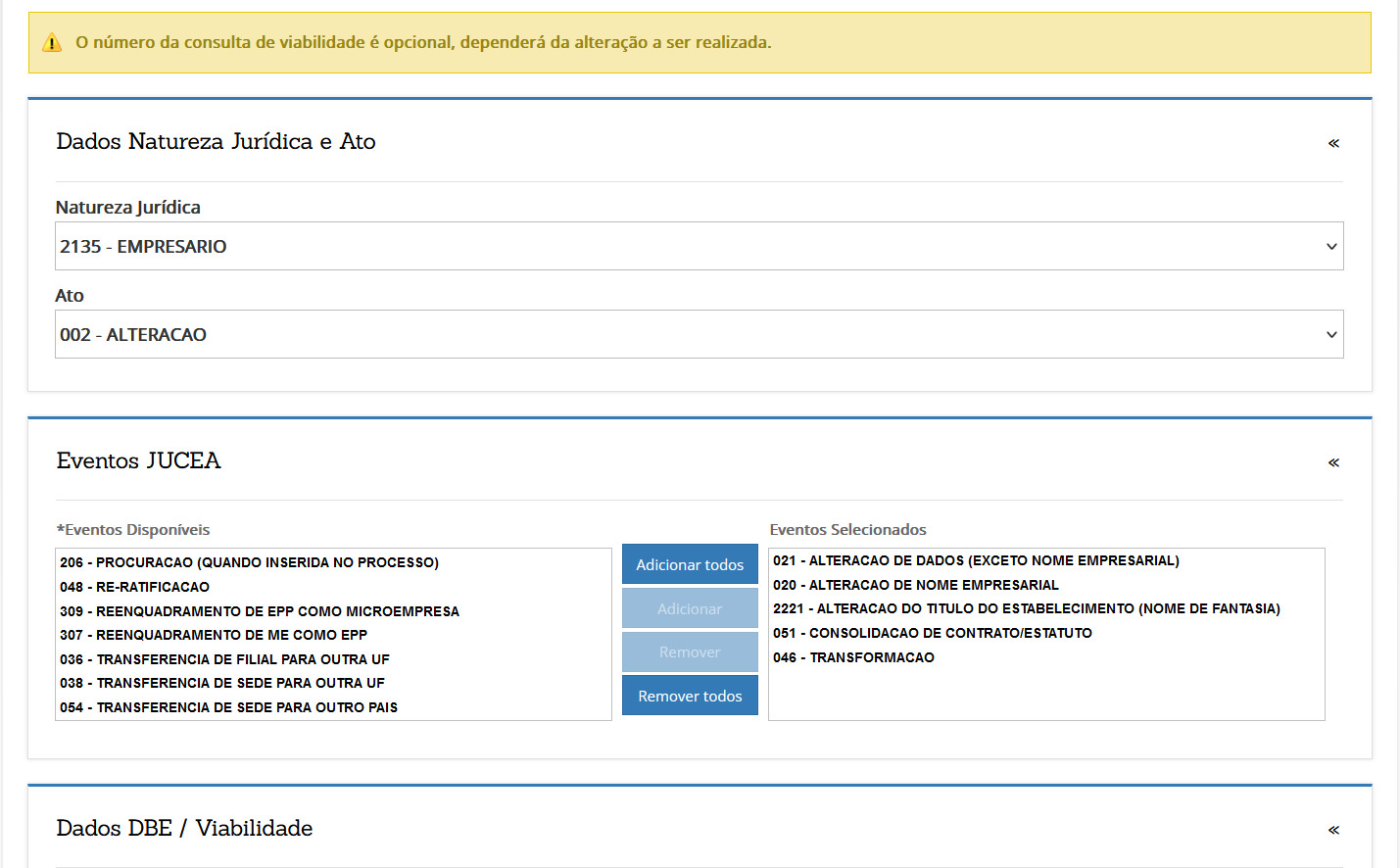Click the Dados DBE / Viabilidade heading
Viewport: 1400px width, 868px height.
(x=184, y=829)
